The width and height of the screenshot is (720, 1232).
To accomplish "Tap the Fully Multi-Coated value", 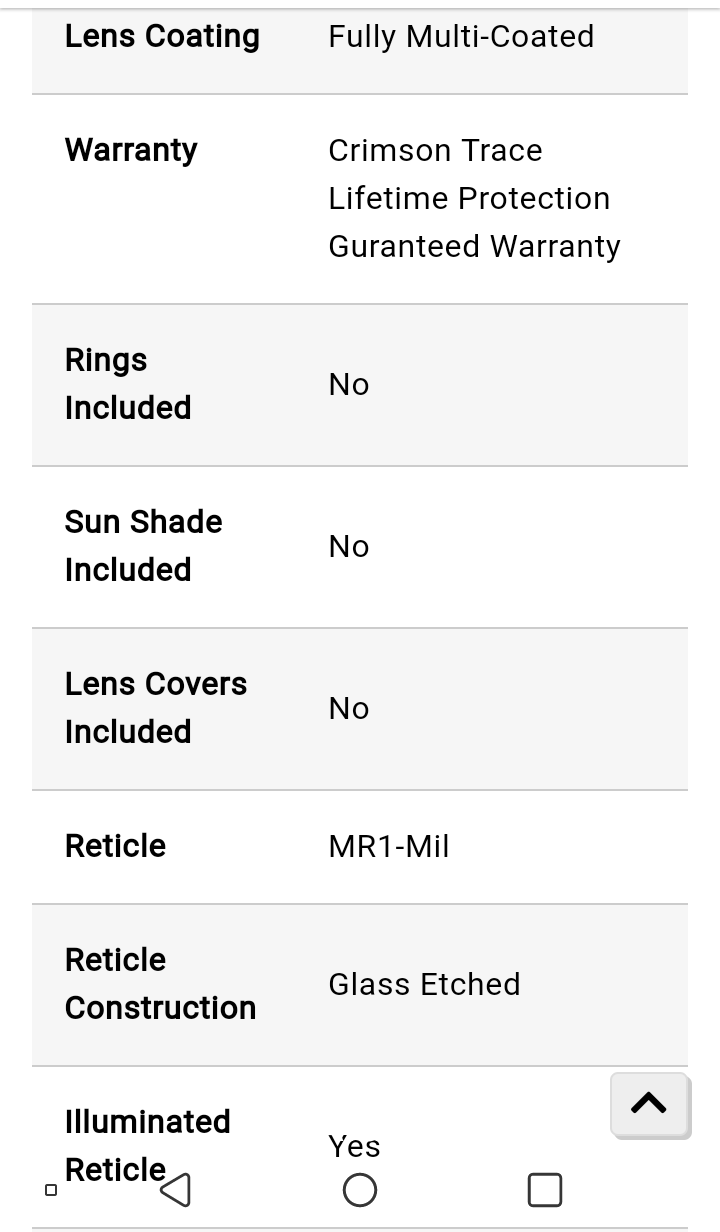I will (x=461, y=36).
